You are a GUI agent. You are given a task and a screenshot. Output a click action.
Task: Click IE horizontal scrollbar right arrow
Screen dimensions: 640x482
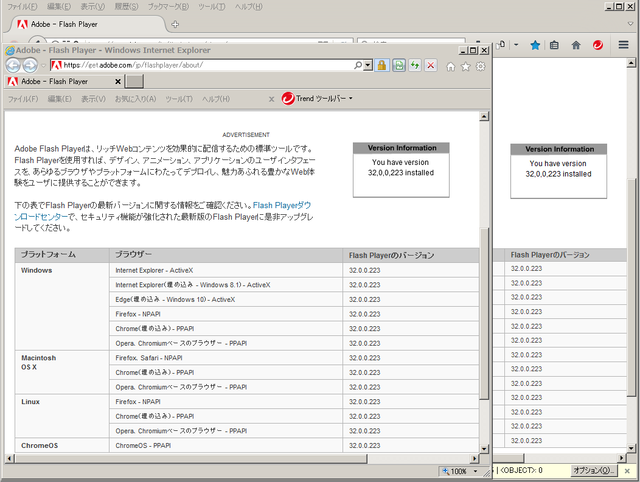tap(474, 459)
